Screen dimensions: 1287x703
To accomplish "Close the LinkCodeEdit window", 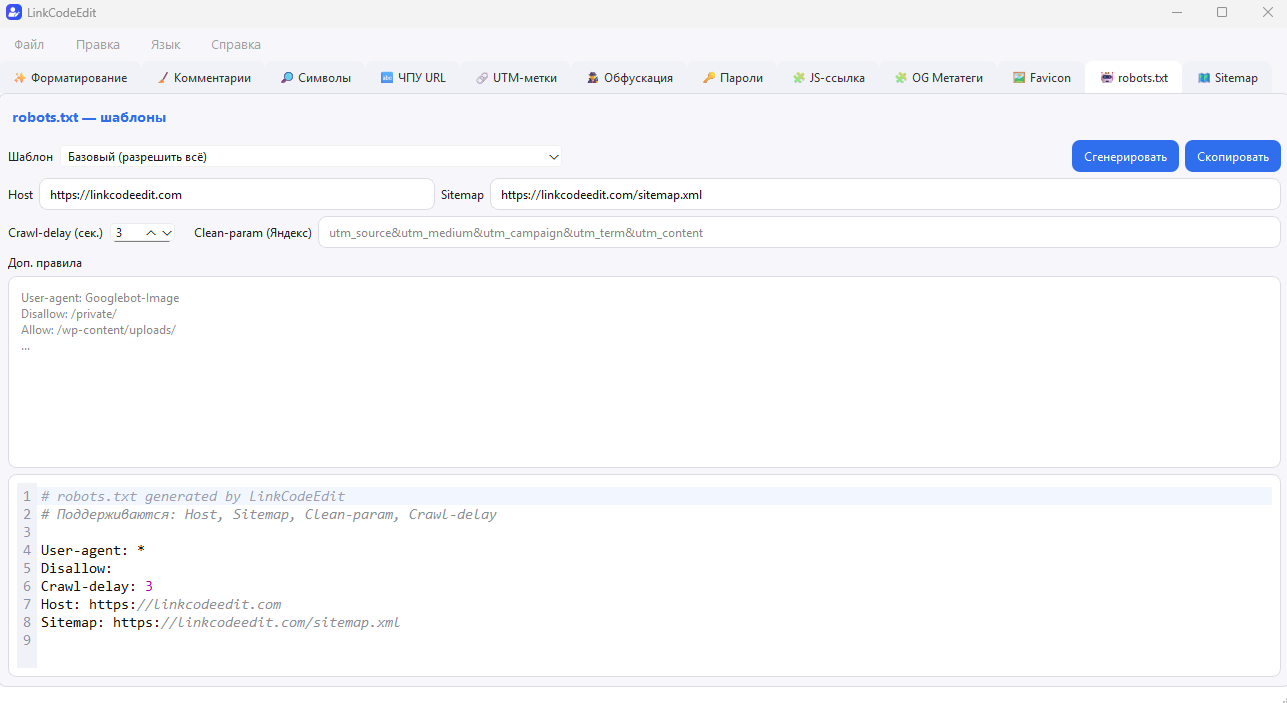I will pos(1266,12).
